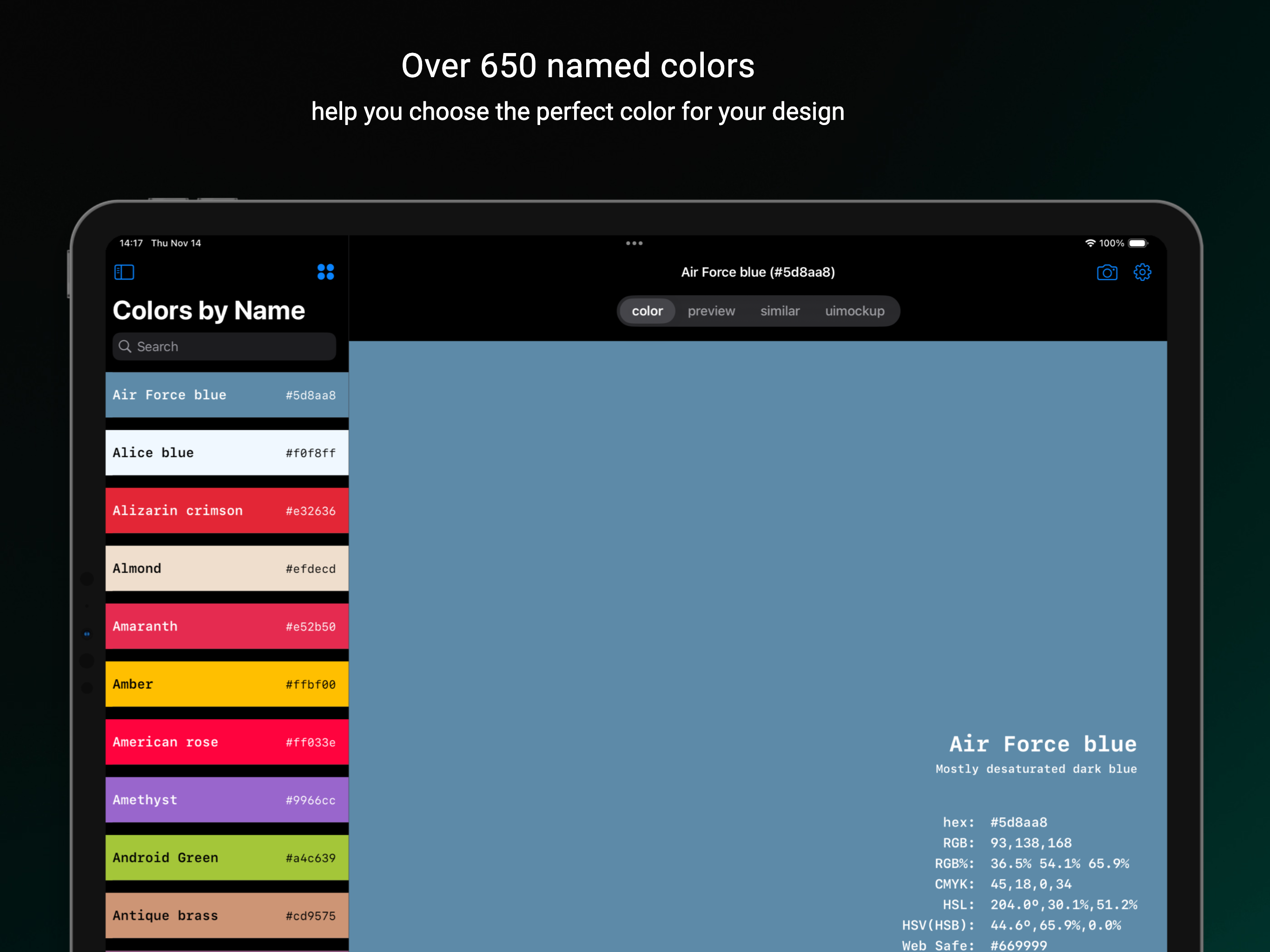
Task: Pick the Amber color row
Action: (x=227, y=684)
